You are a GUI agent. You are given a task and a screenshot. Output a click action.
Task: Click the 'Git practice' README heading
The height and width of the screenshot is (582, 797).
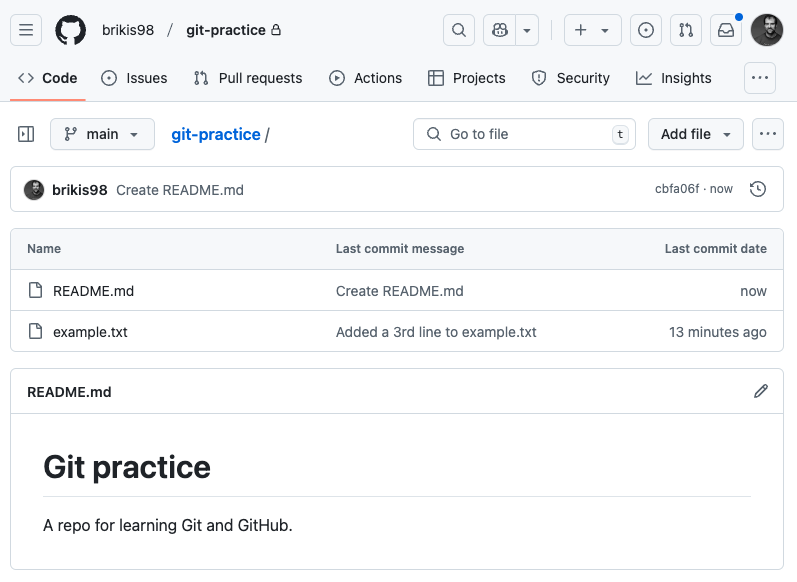point(127,467)
